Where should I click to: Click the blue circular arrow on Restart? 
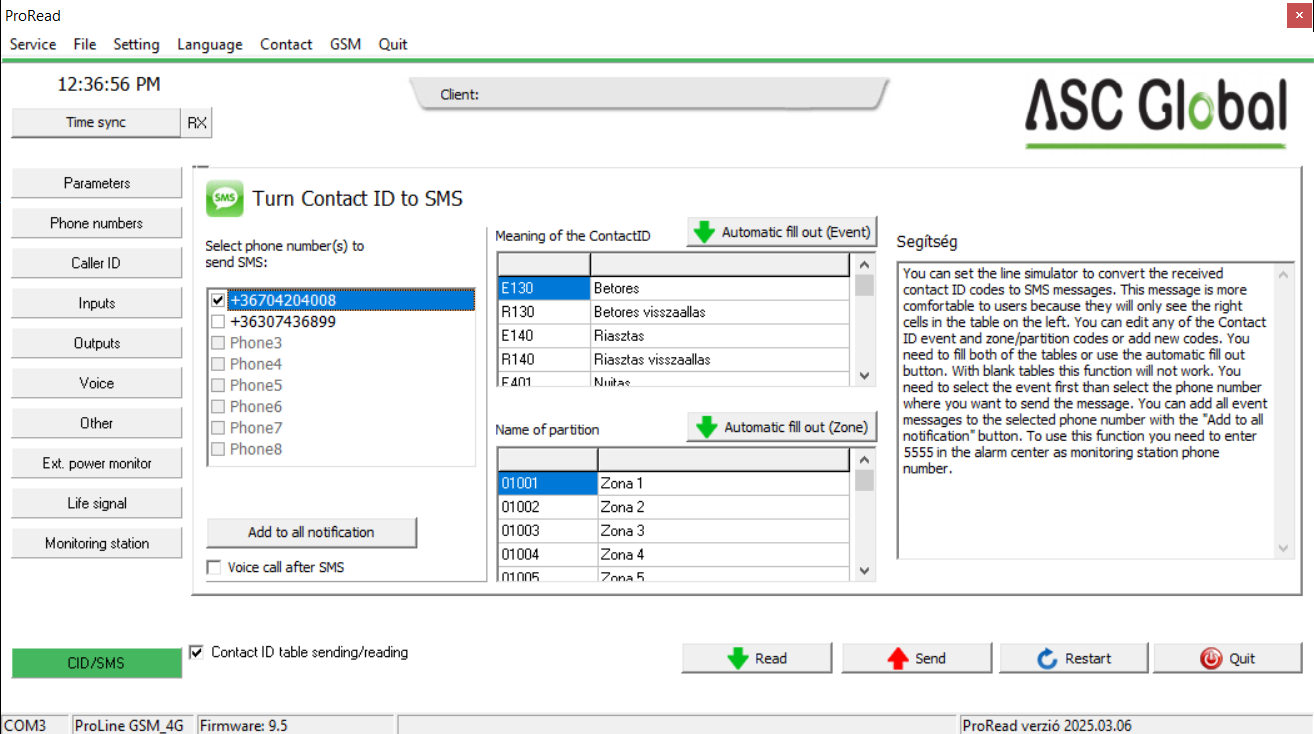(x=1047, y=658)
